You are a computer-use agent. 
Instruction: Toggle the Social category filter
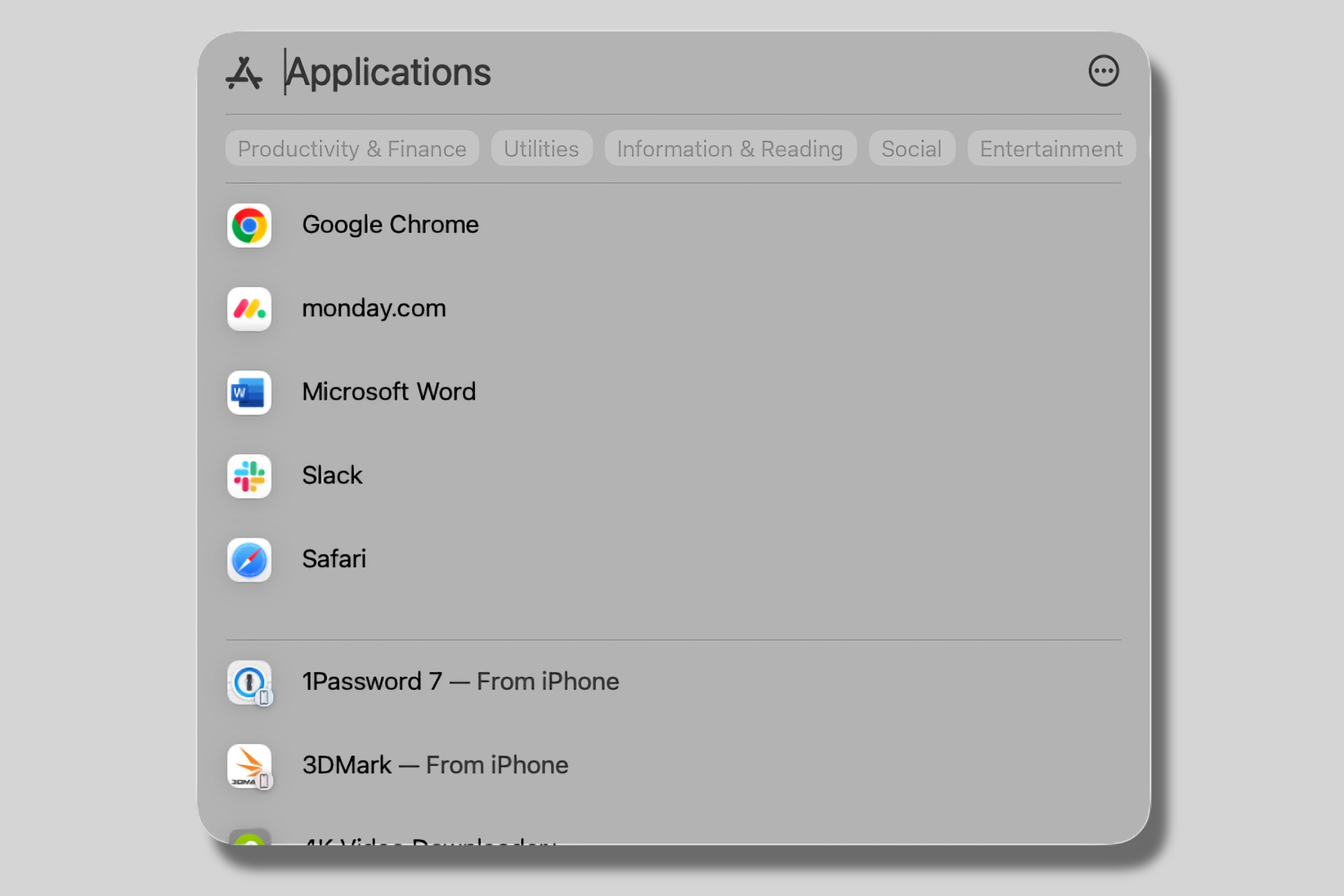coord(912,148)
